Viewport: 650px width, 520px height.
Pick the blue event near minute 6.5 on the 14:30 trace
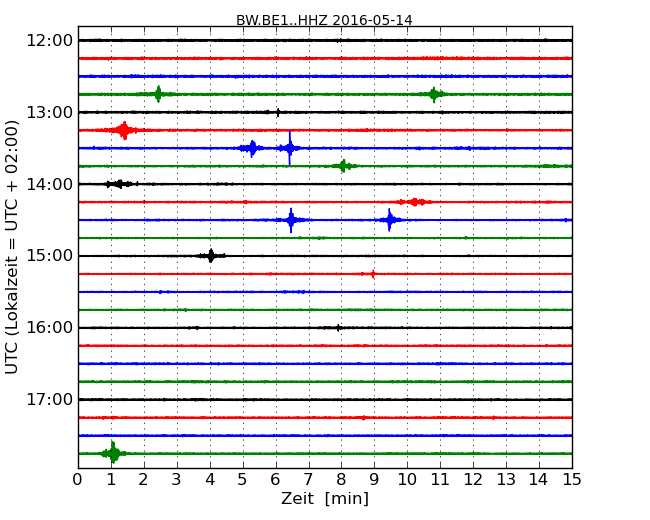click(291, 220)
